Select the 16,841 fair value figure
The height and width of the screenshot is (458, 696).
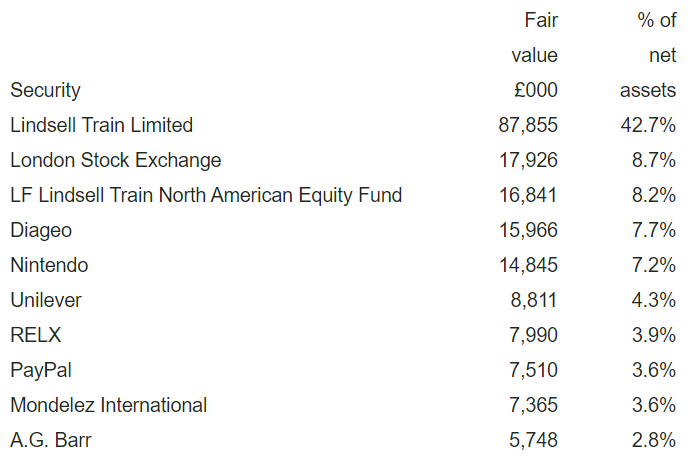pos(528,195)
